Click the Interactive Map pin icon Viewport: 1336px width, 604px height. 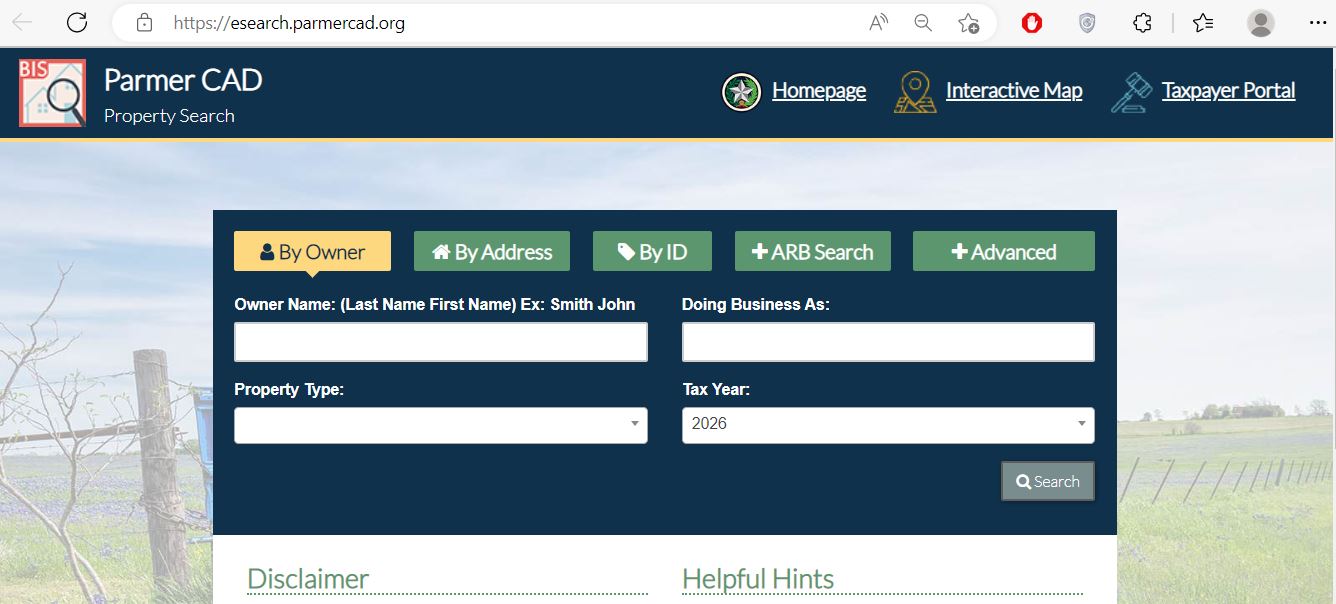(x=914, y=92)
